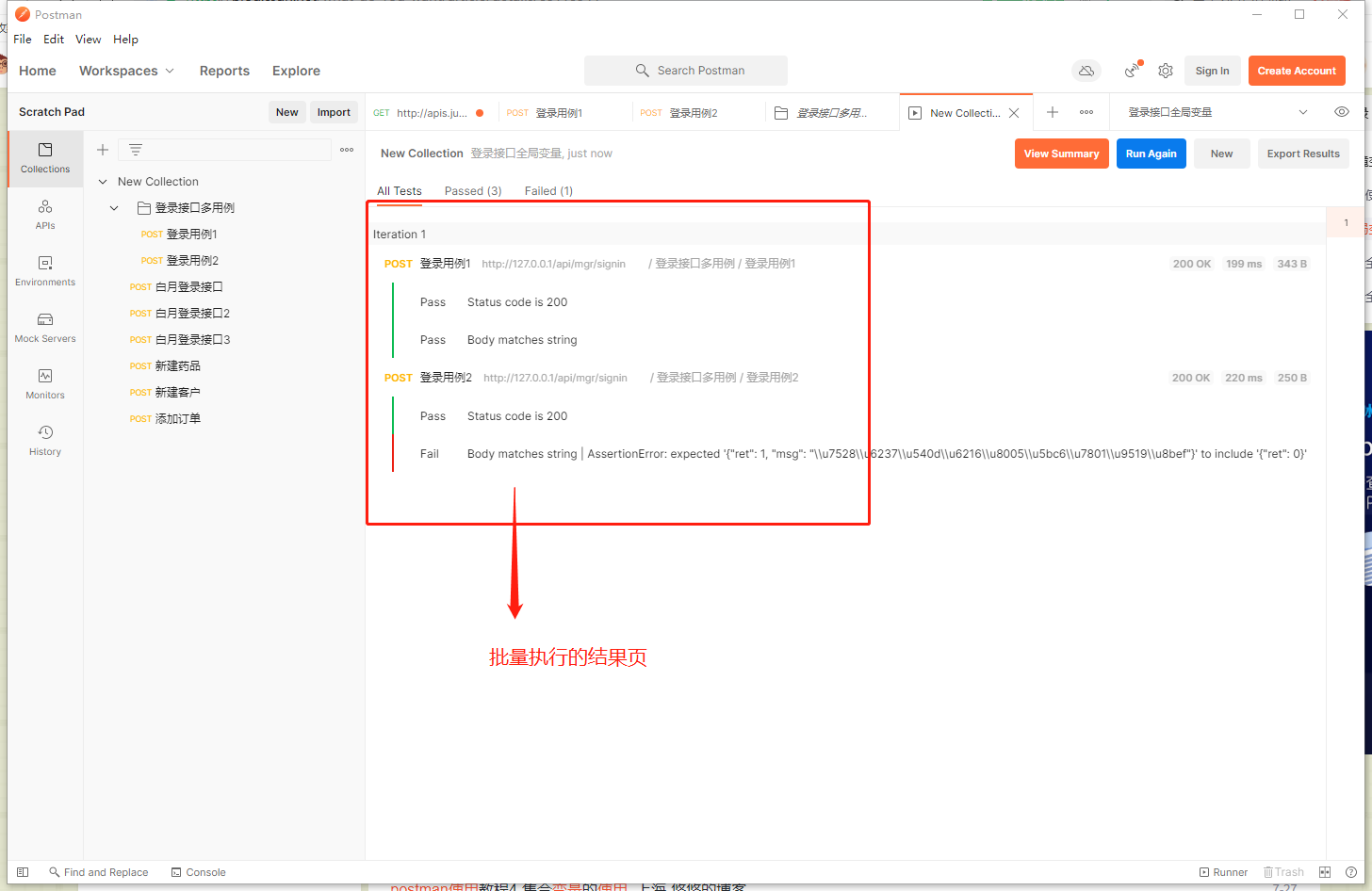Click the Create Account button
Screen dimensions: 1372x891
(x=1297, y=71)
